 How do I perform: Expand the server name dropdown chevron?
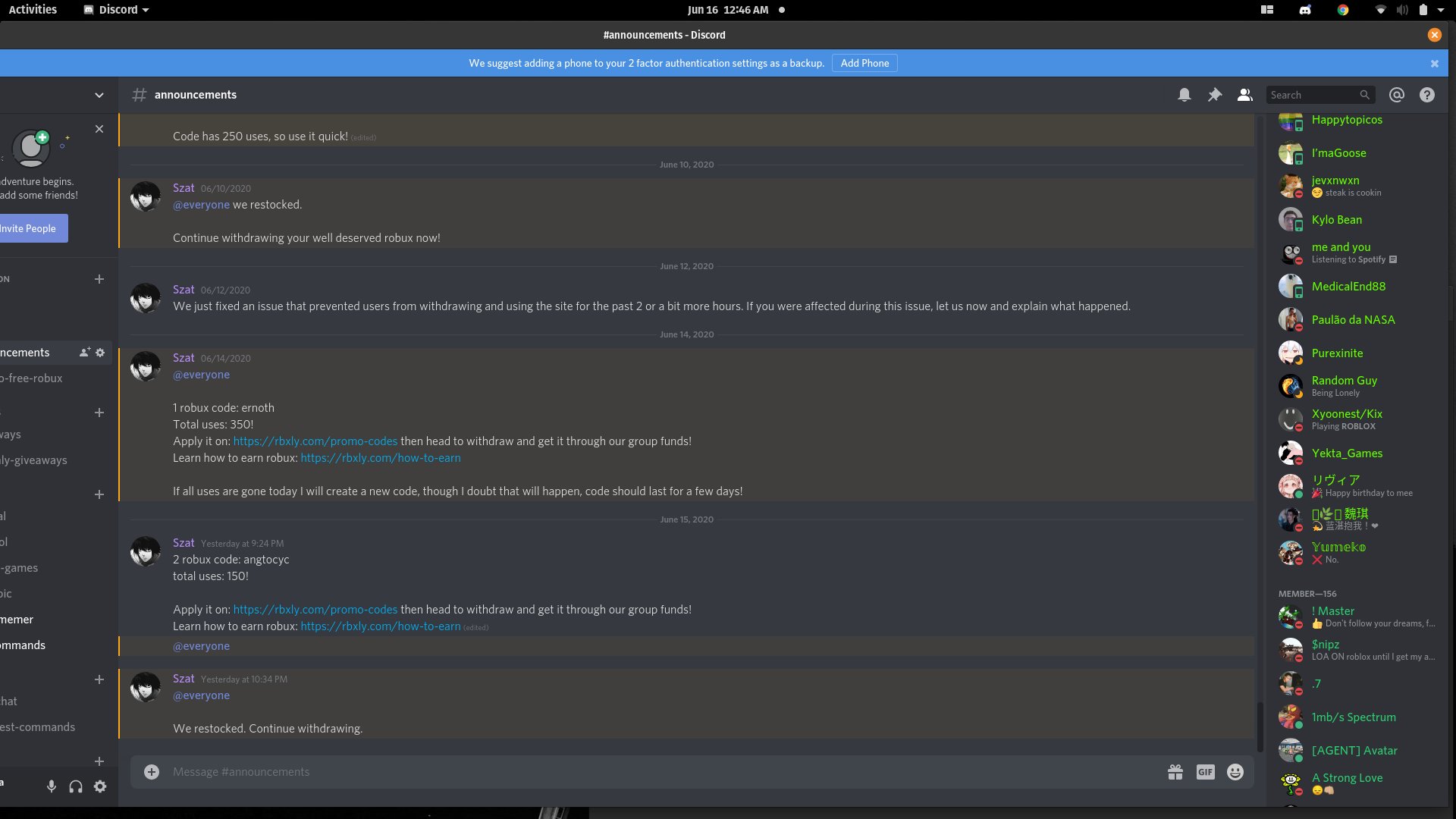tap(99, 96)
